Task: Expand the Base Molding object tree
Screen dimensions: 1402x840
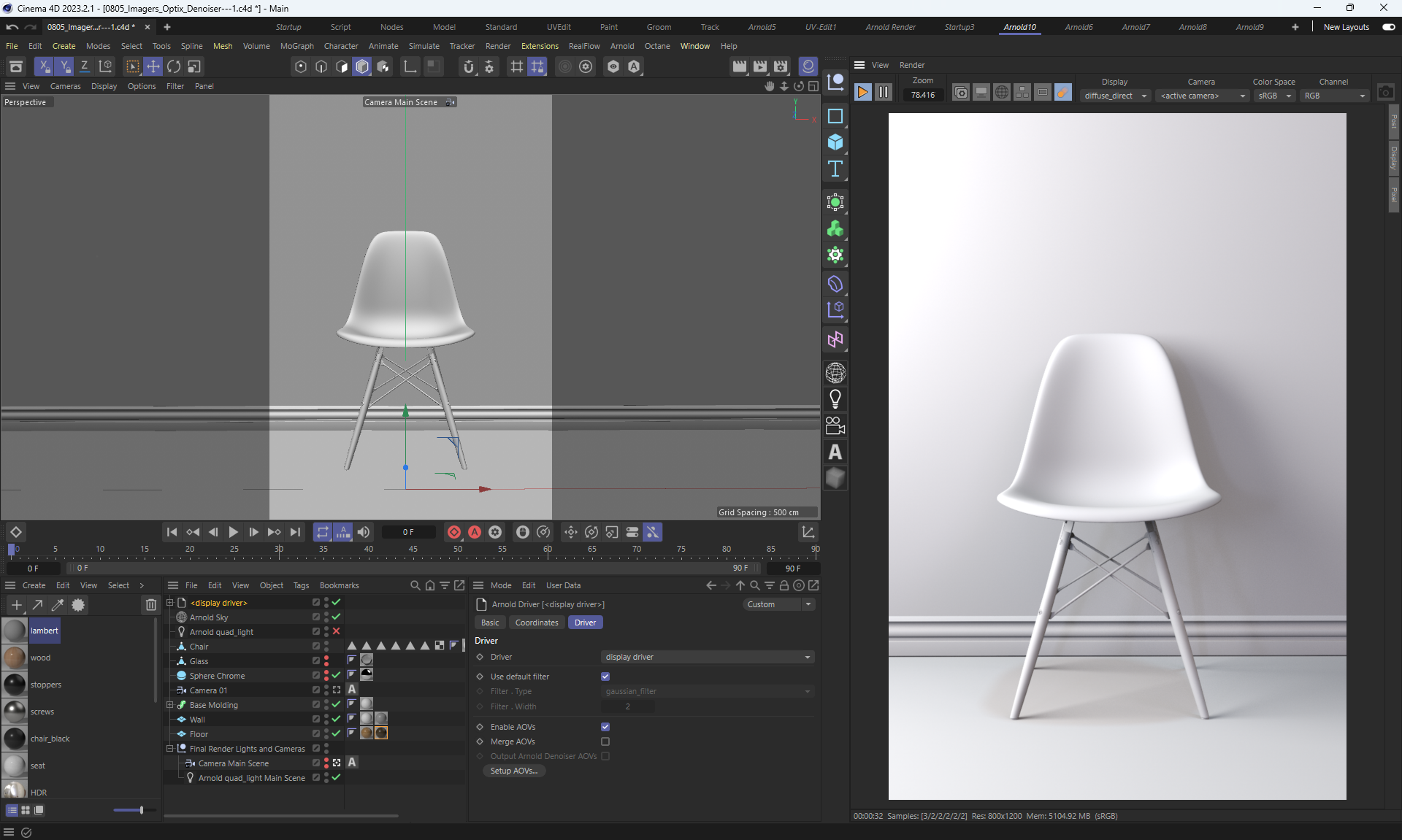Action: pyautogui.click(x=170, y=705)
